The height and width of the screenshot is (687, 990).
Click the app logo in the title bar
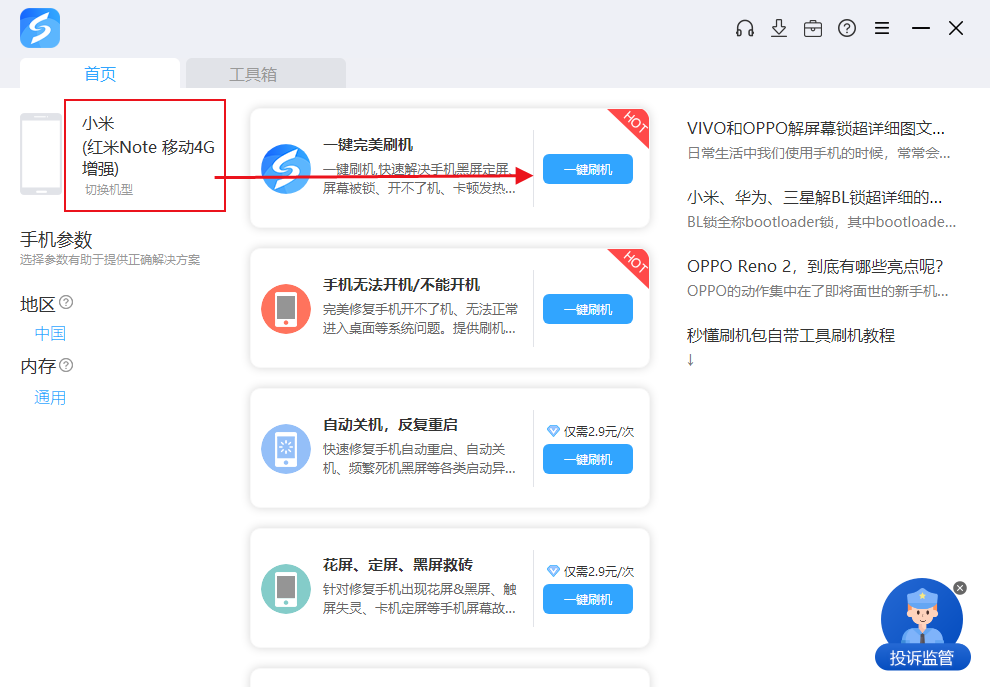[40, 28]
